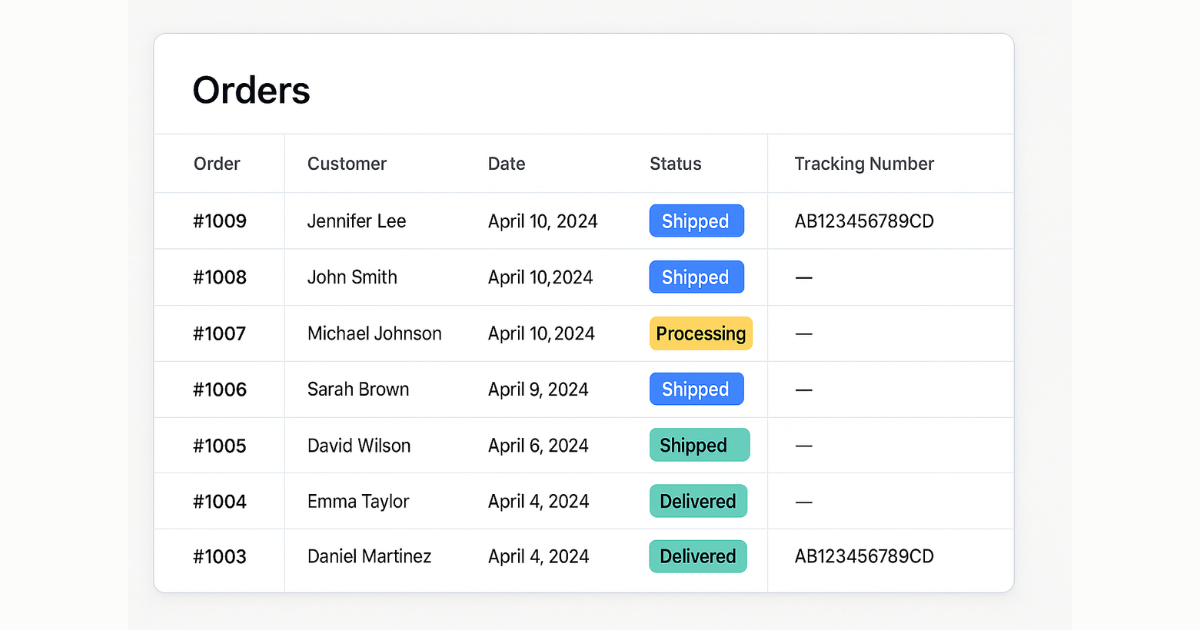The image size is (1200, 630).
Task: Click the tracking number in order #1003 row
Action: [x=864, y=556]
